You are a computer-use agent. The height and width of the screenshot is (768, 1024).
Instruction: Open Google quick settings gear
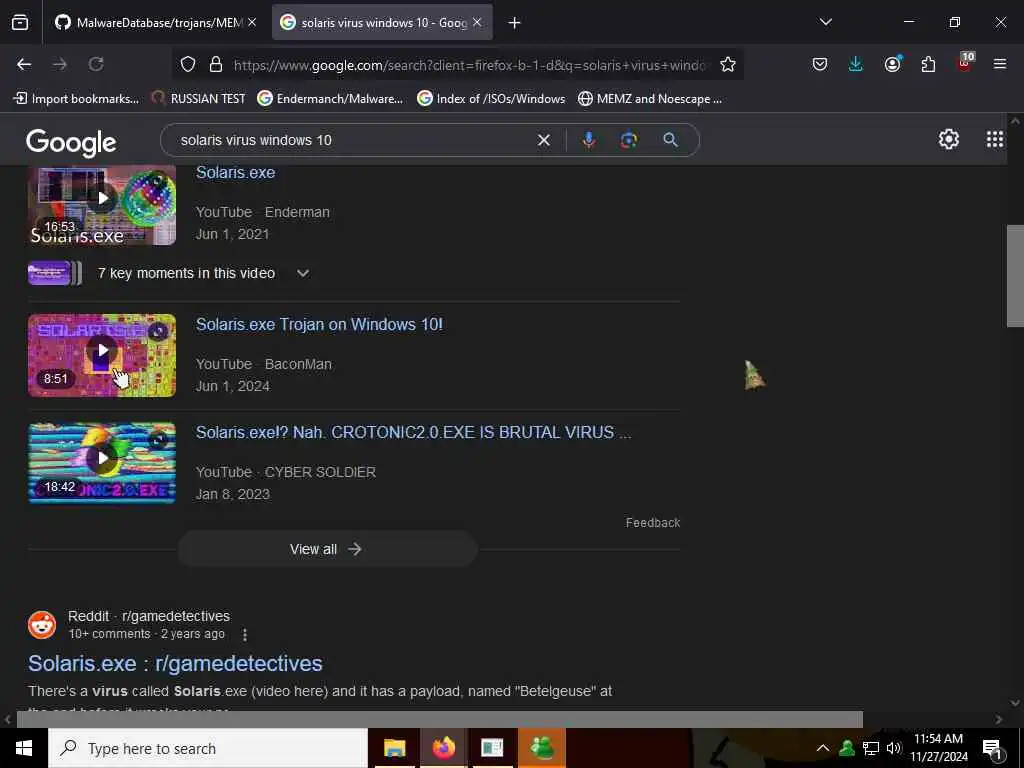tap(949, 139)
